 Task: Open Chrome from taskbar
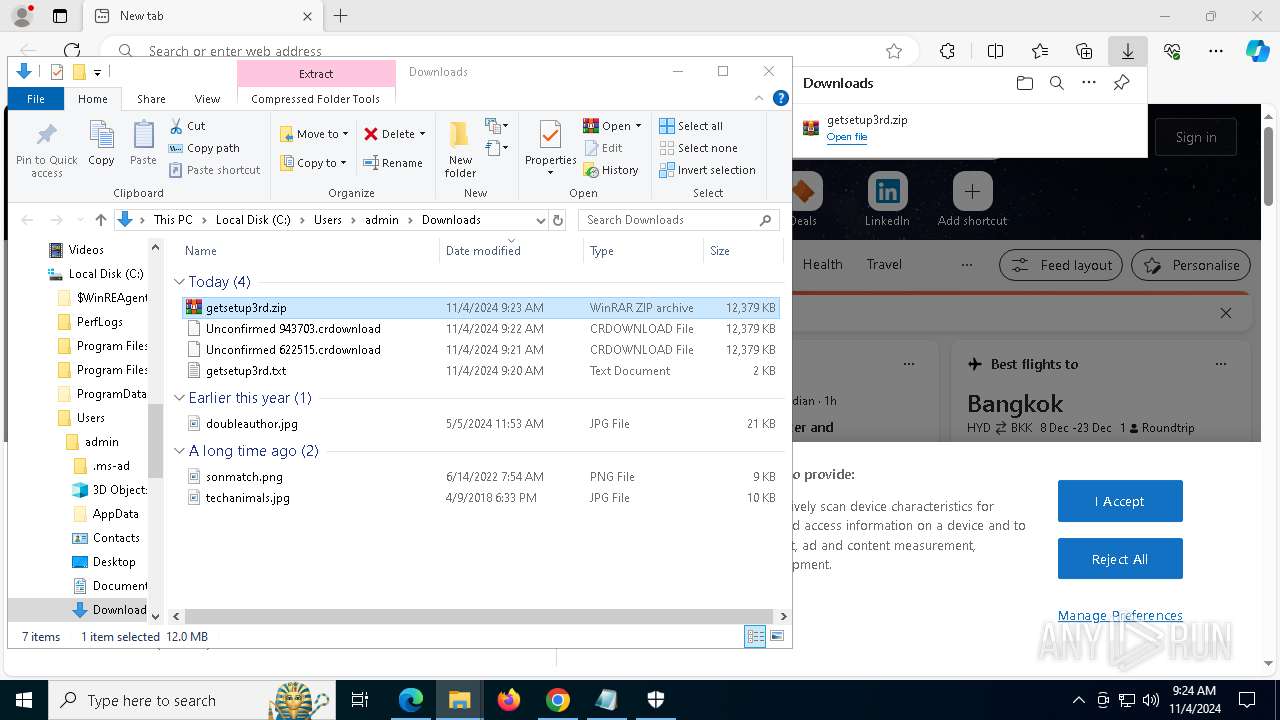[x=558, y=700]
